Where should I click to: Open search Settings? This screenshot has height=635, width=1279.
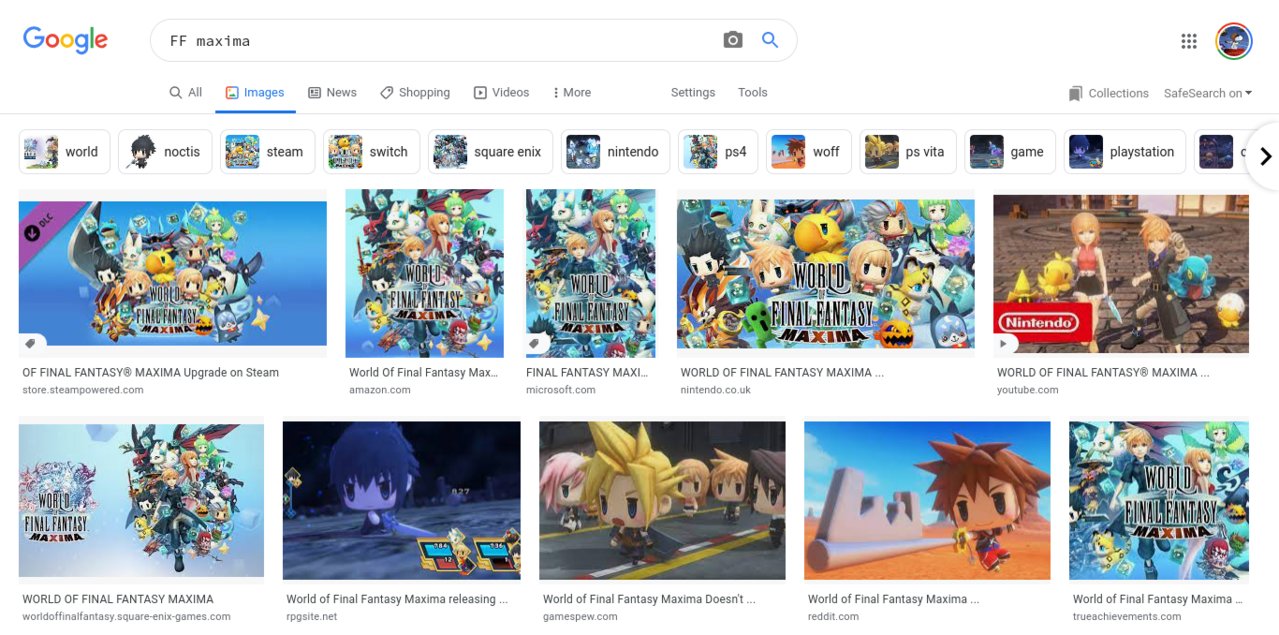pyautogui.click(x=693, y=92)
